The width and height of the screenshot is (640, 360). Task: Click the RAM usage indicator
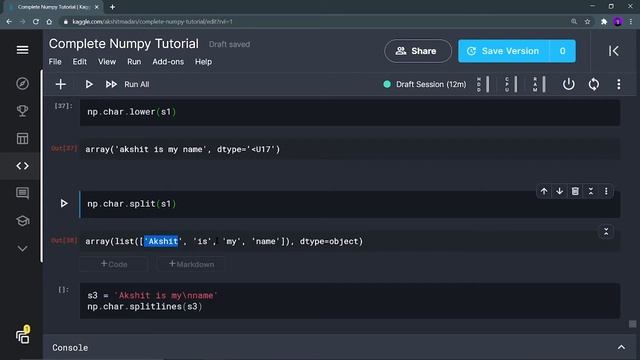click(539, 84)
